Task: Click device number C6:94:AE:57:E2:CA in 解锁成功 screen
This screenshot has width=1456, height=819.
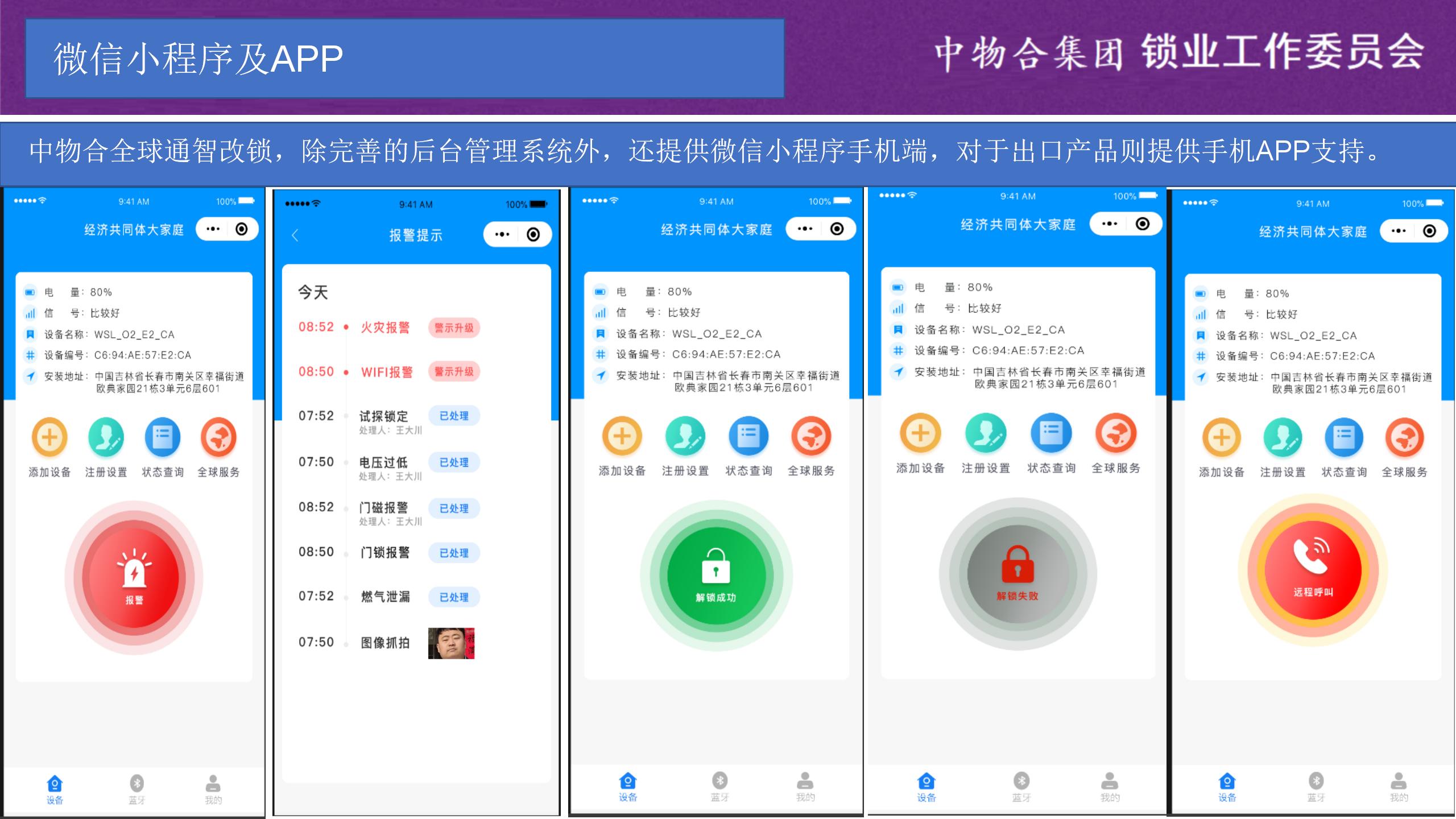Action: 726,354
